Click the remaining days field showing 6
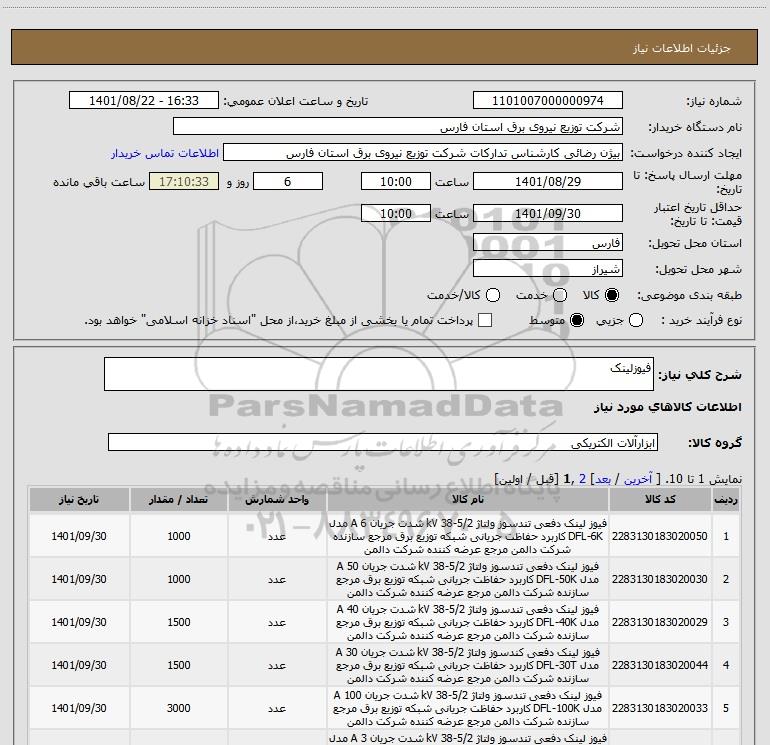Screen dimensions: 770x745 click(288, 181)
